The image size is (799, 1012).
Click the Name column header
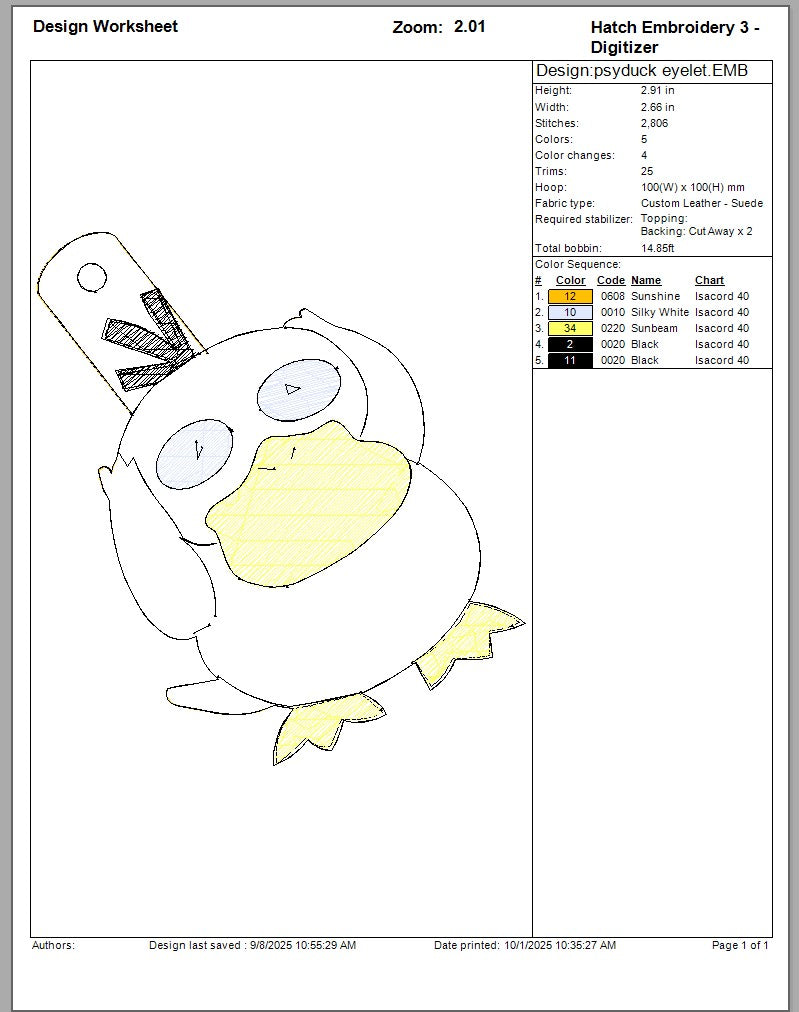[646, 280]
